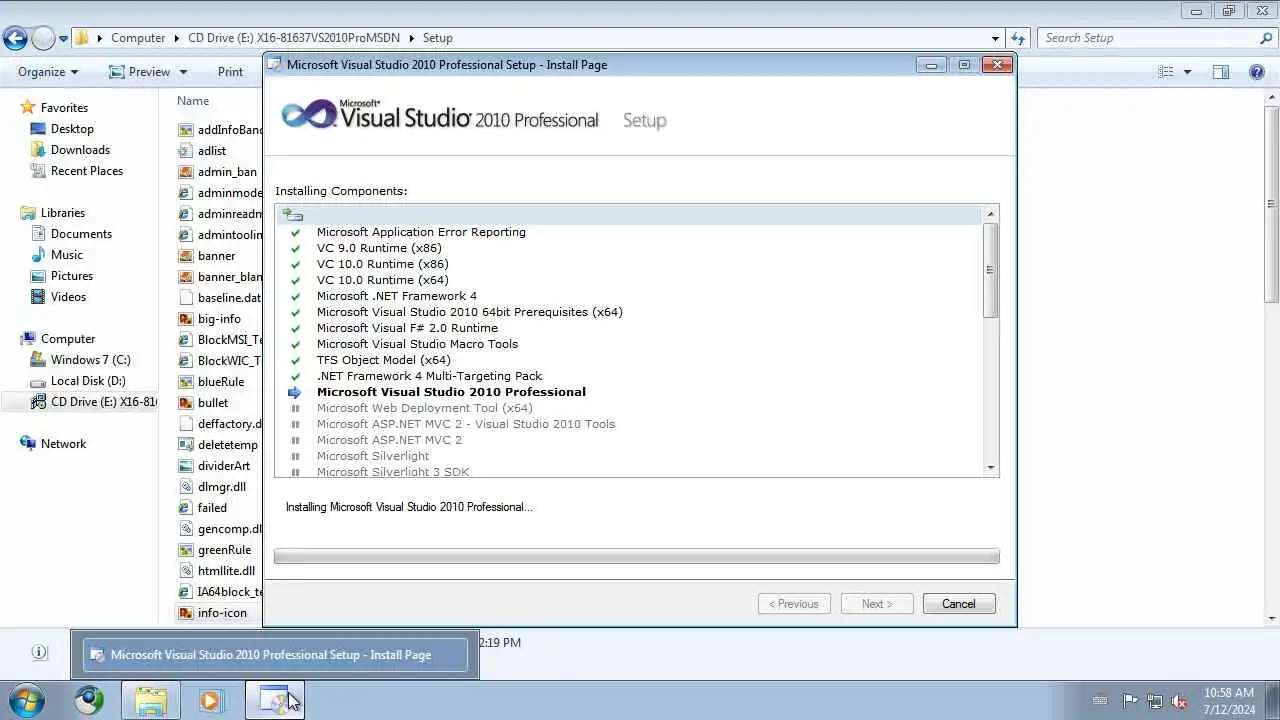Screen dimensions: 1280x720
Task: Click the Explorer Back navigation button
Action: [15, 38]
